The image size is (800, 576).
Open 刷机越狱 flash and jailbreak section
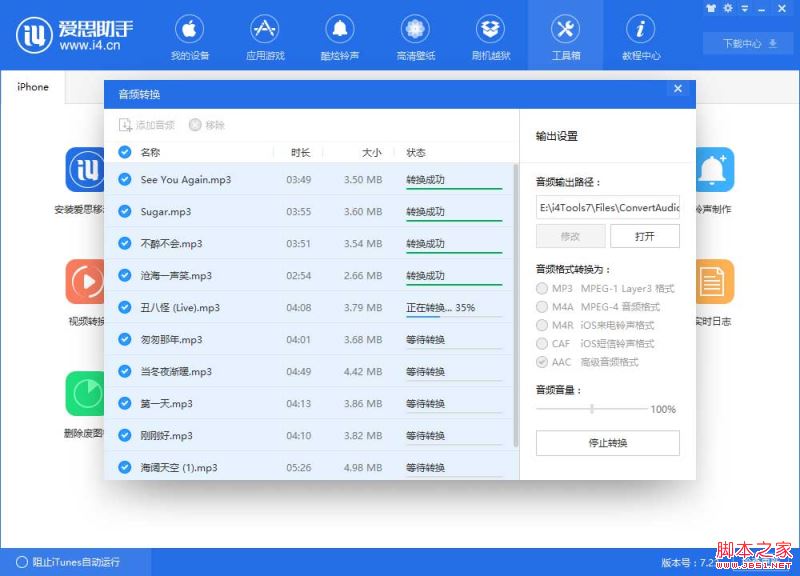tap(491, 38)
